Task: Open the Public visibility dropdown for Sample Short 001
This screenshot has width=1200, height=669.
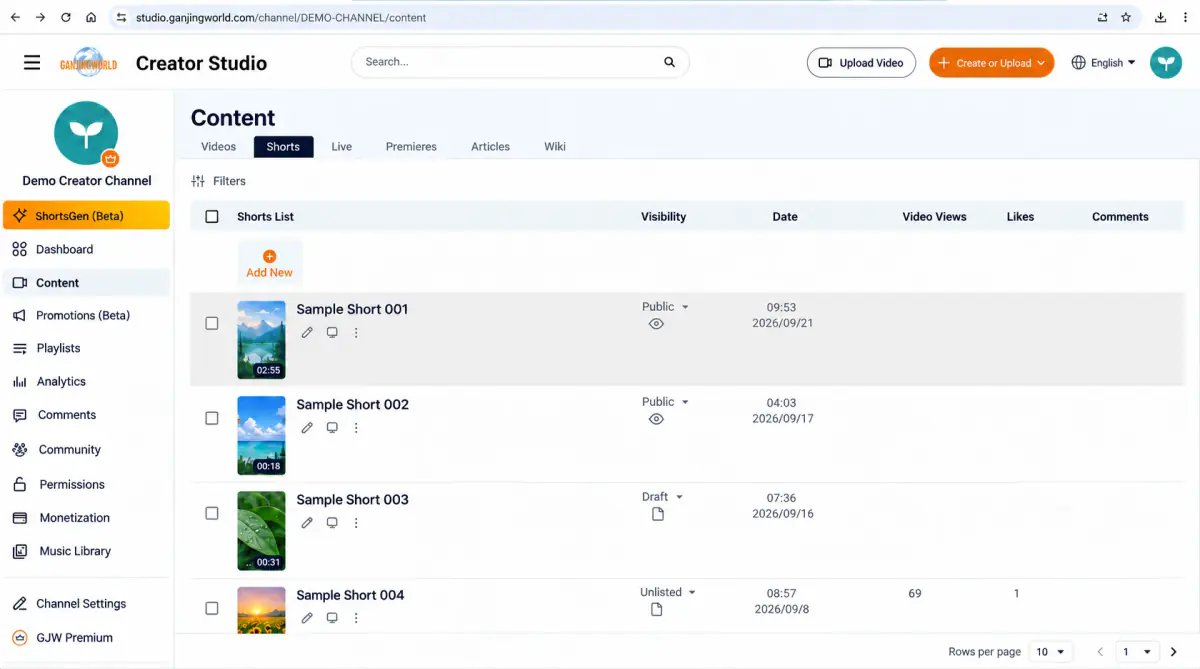Action: coord(666,307)
